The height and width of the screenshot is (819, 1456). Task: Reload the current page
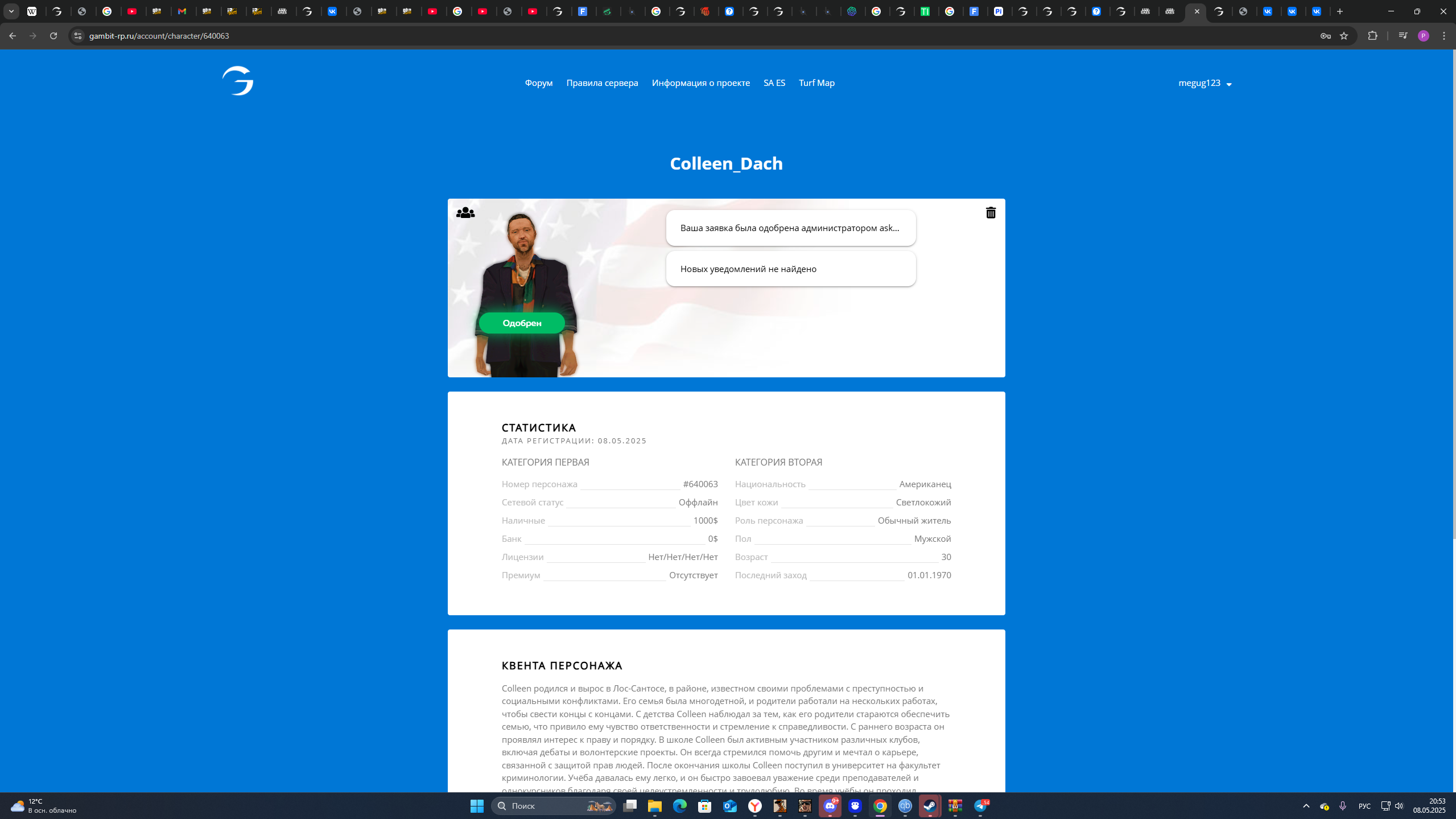(53, 36)
